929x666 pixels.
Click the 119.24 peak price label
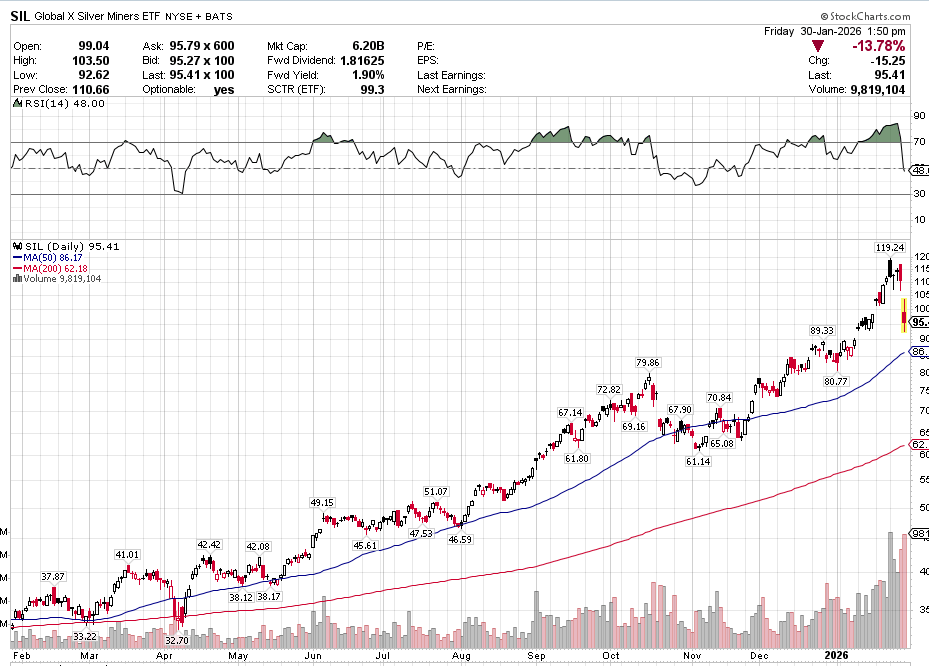click(x=889, y=247)
